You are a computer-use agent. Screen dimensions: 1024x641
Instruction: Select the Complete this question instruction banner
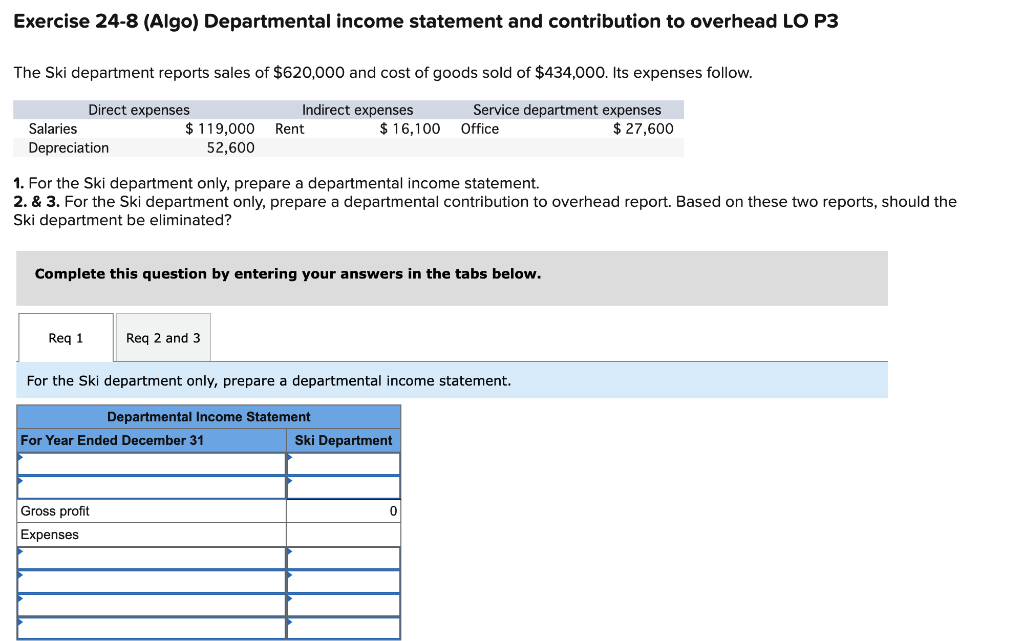(452, 278)
